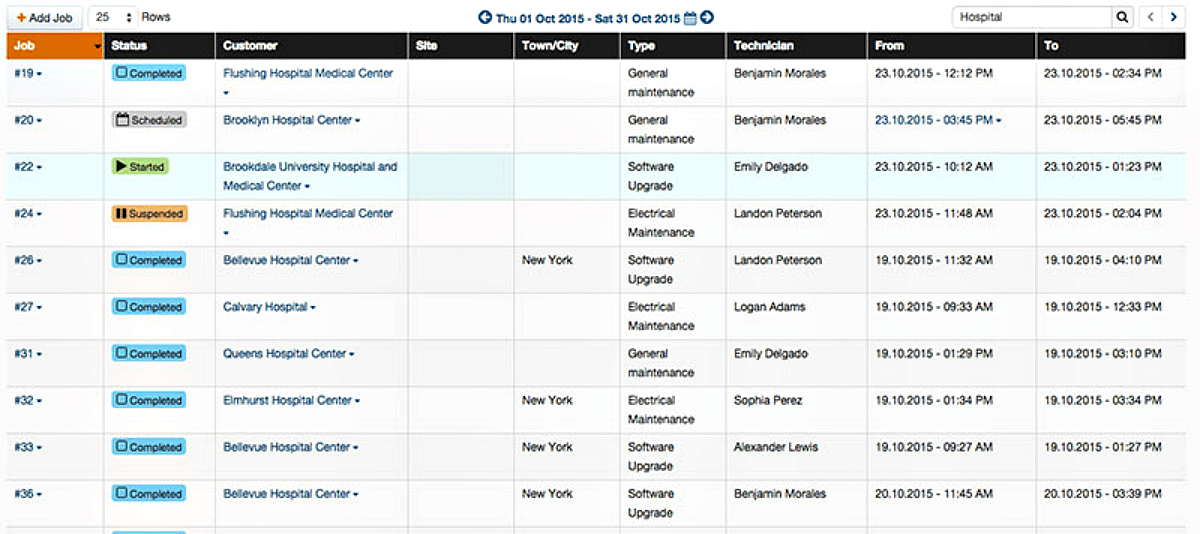Image resolution: width=1200 pixels, height=534 pixels.
Task: Click the Completed status badge for job #33
Action: [x=148, y=447]
